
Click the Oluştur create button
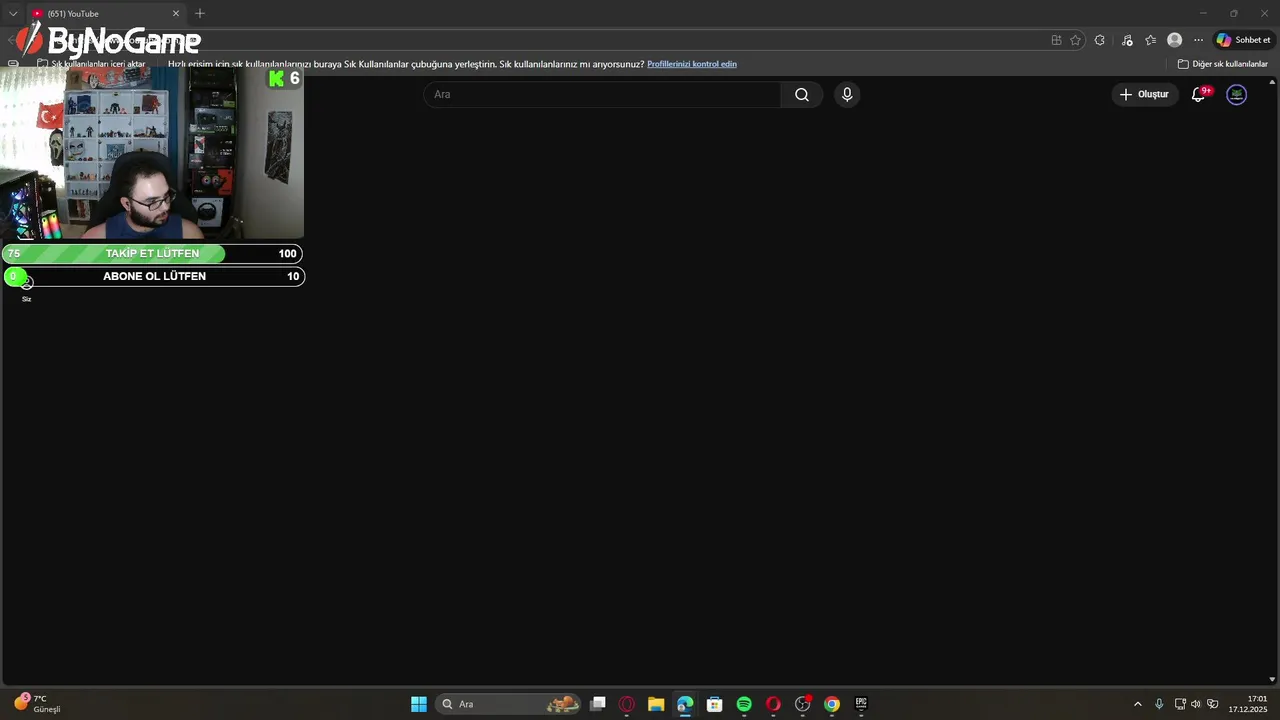tap(1144, 94)
